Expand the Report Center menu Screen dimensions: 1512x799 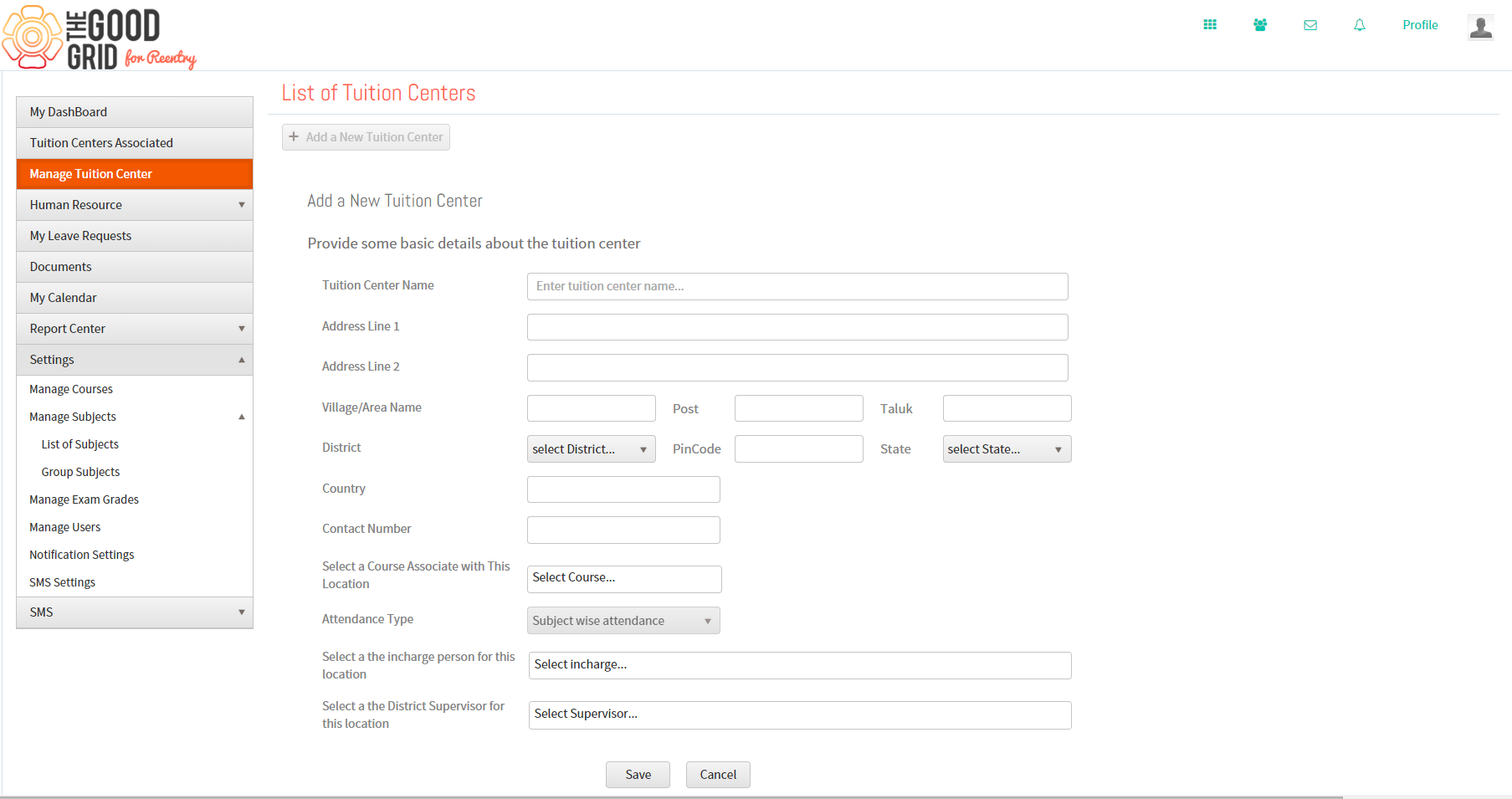pos(135,329)
